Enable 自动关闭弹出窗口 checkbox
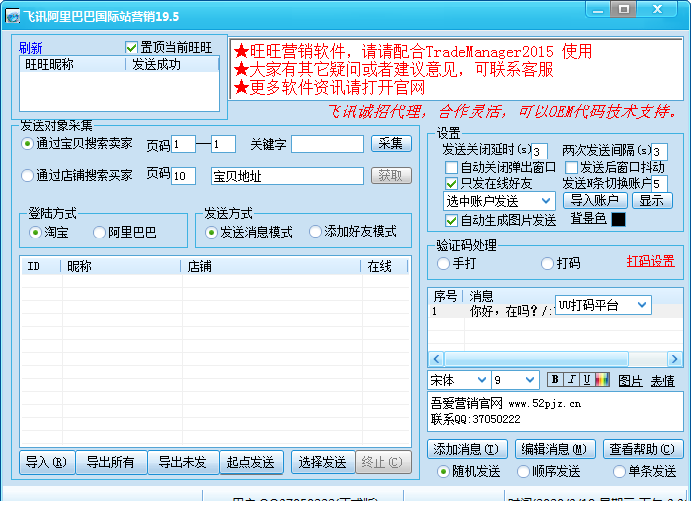691x524 pixels. (451, 167)
